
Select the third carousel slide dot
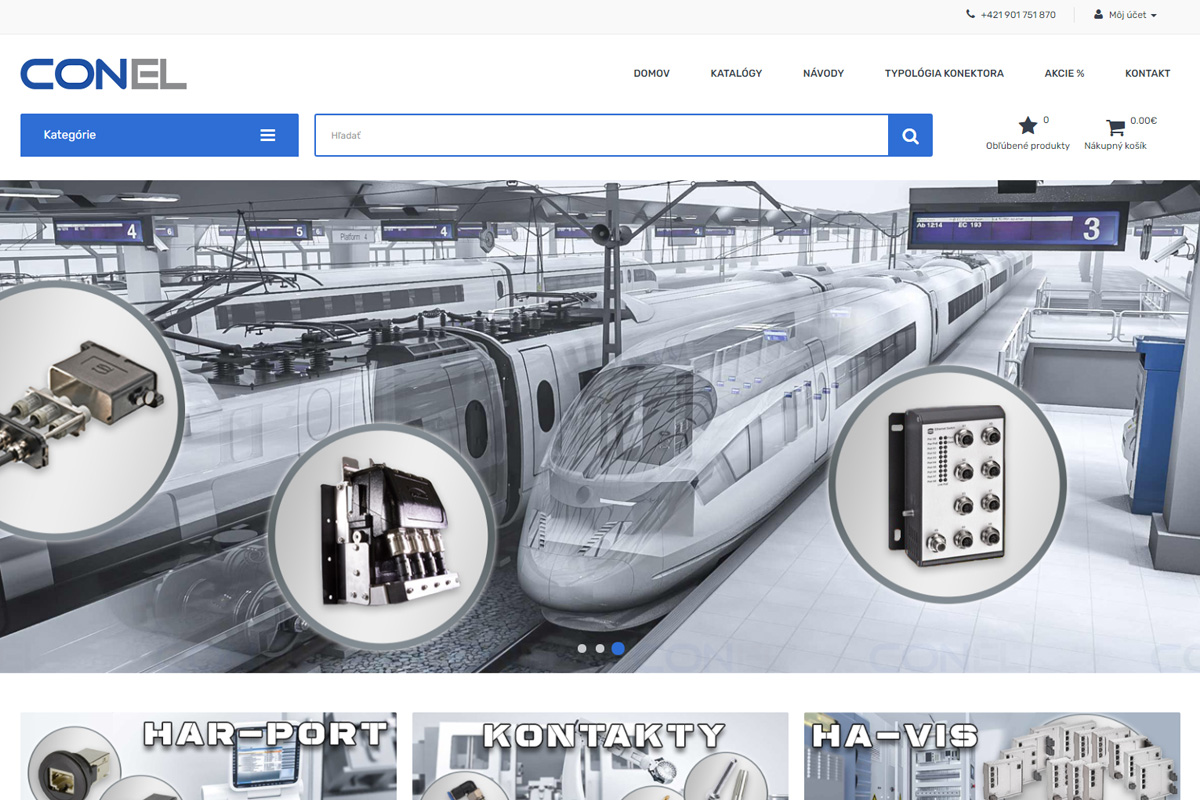(618, 649)
